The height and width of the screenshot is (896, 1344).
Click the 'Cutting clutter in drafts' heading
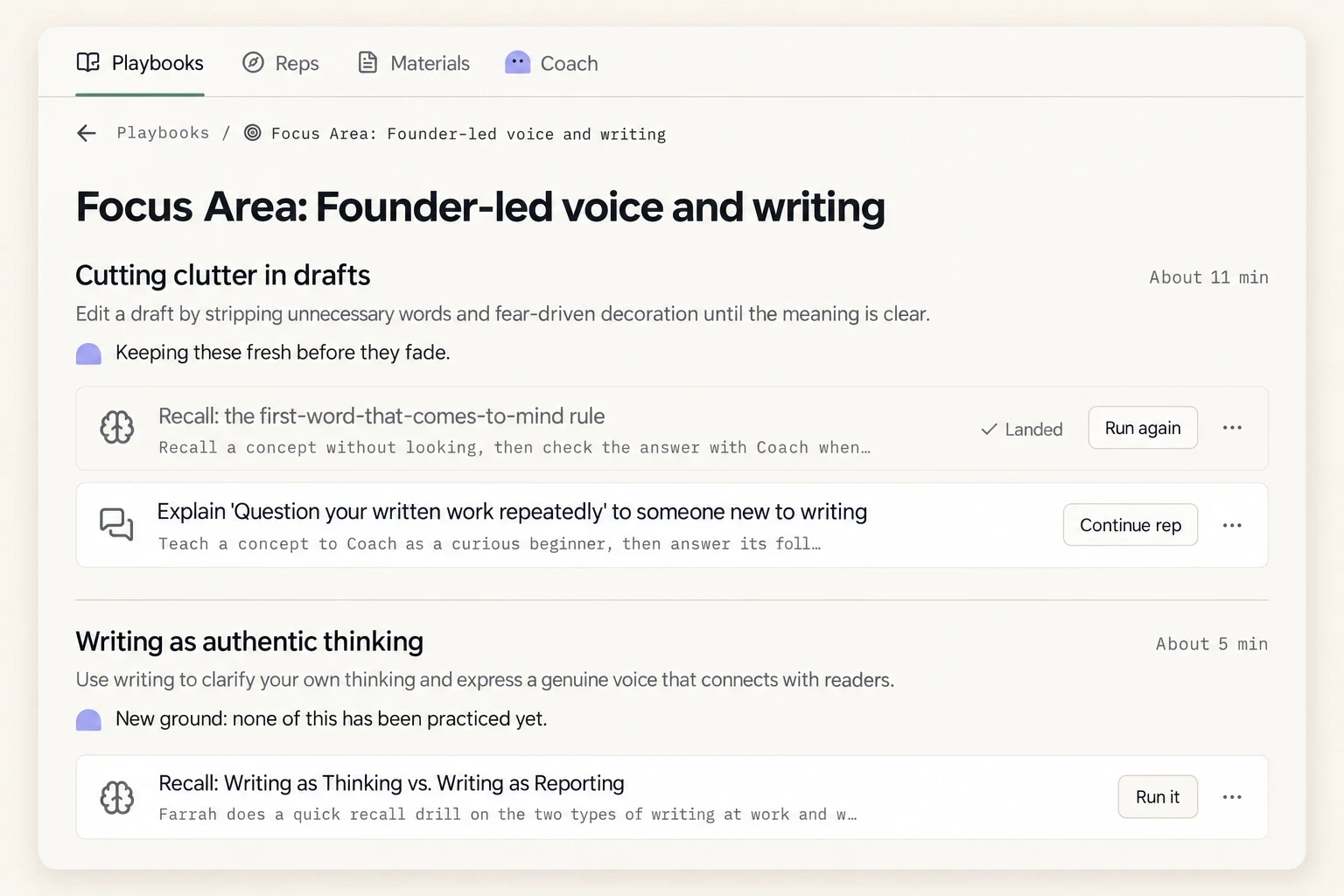point(223,275)
